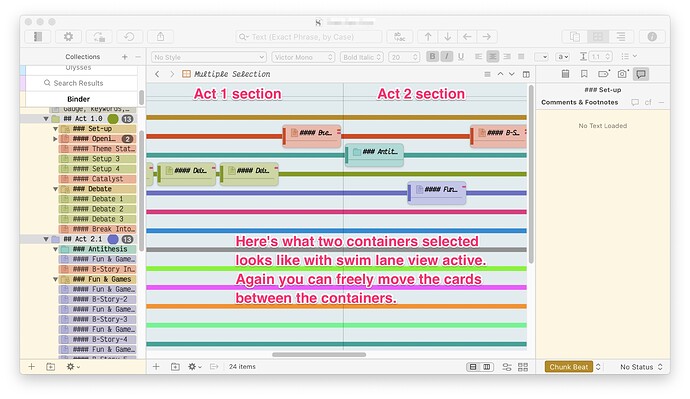Add a footnote with cf button
Viewport: 690px width, 399px height.
[648, 102]
